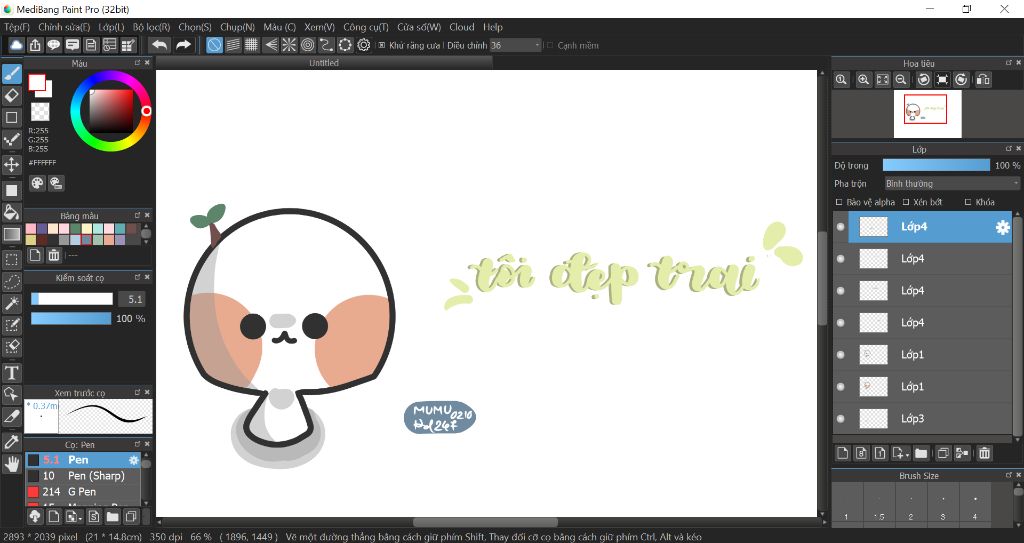The width and height of the screenshot is (1024, 543).
Task: Select the Bucket fill tool
Action: (x=12, y=212)
